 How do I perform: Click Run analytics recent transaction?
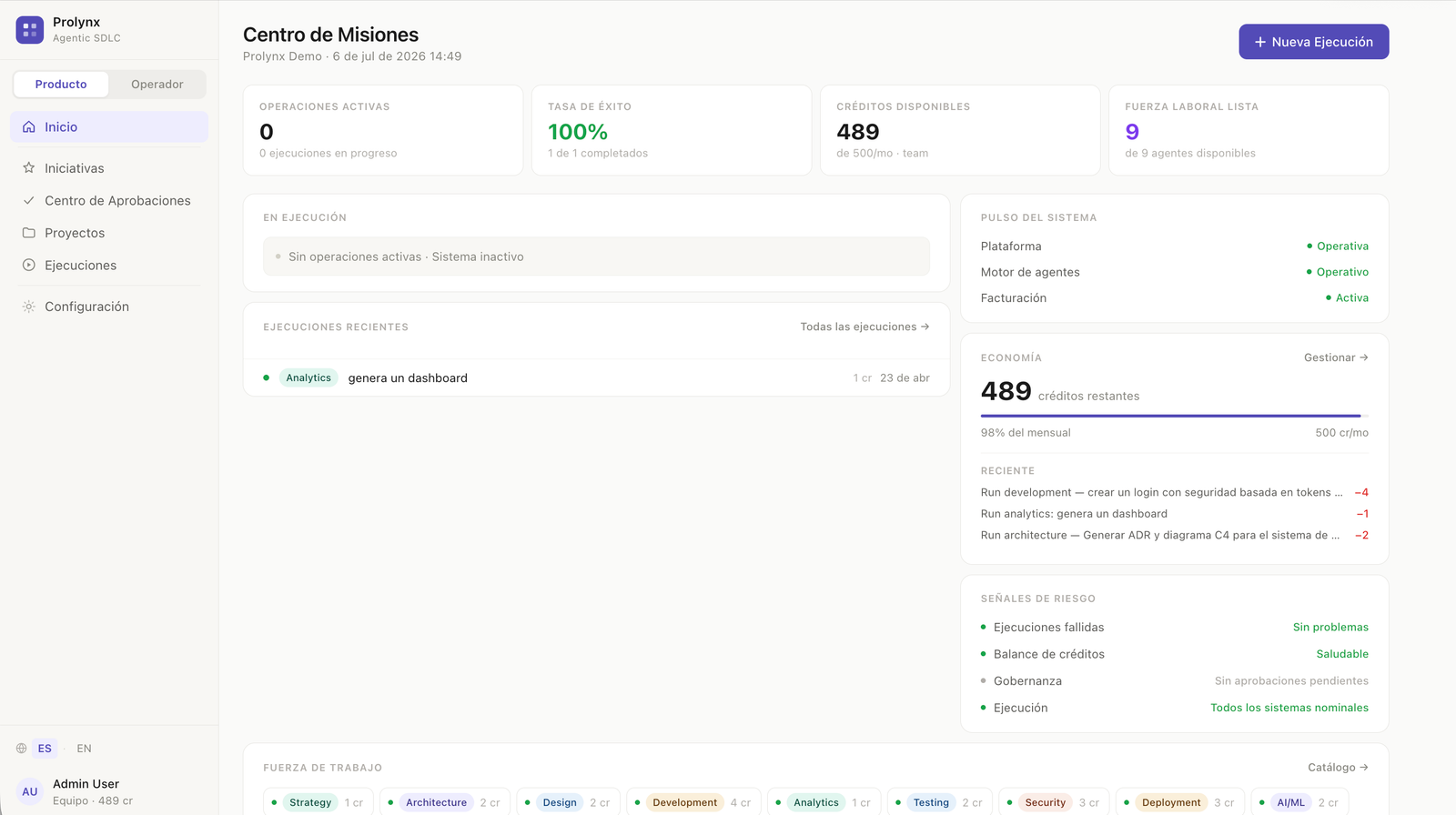[1174, 514]
